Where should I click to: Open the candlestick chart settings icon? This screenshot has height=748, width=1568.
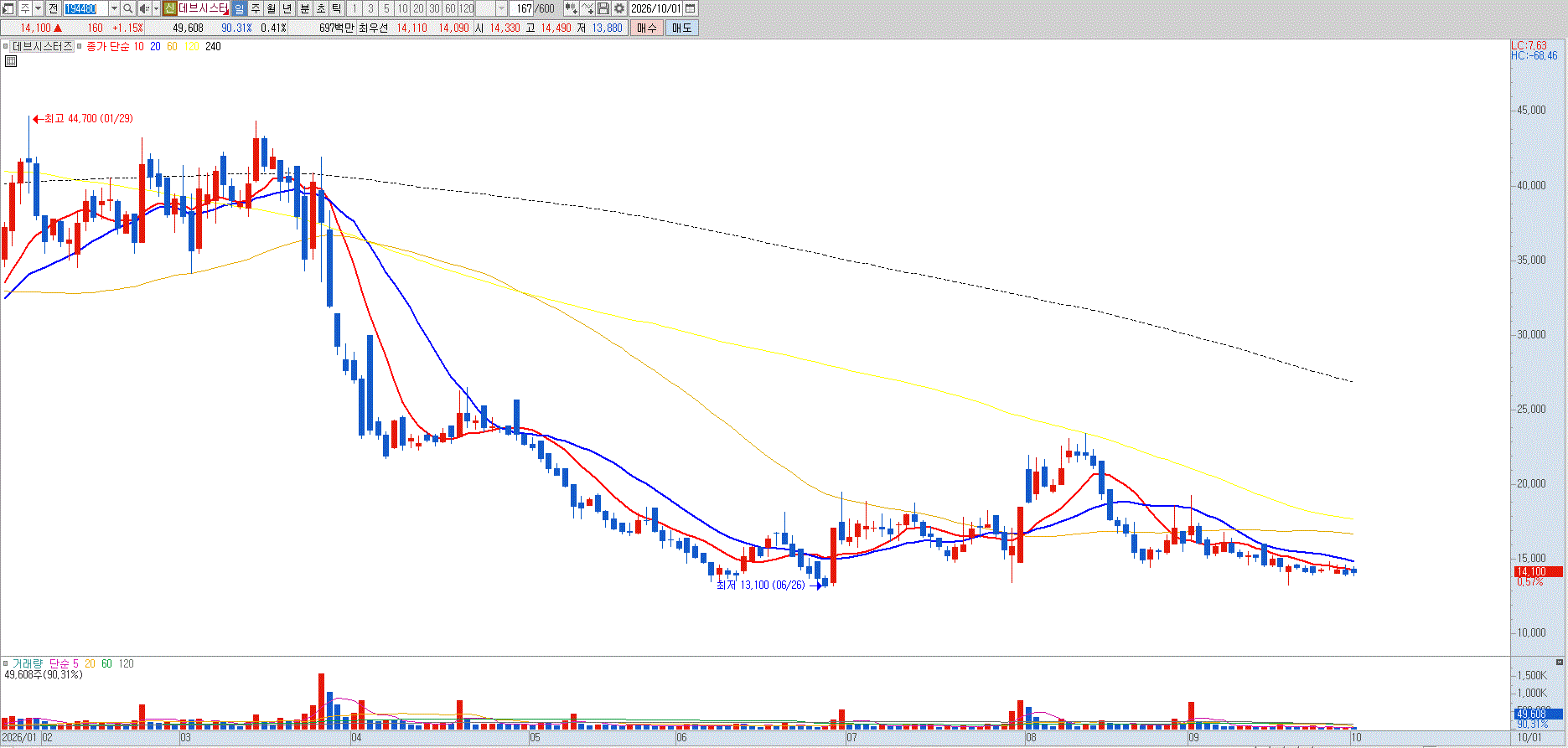tap(572, 8)
